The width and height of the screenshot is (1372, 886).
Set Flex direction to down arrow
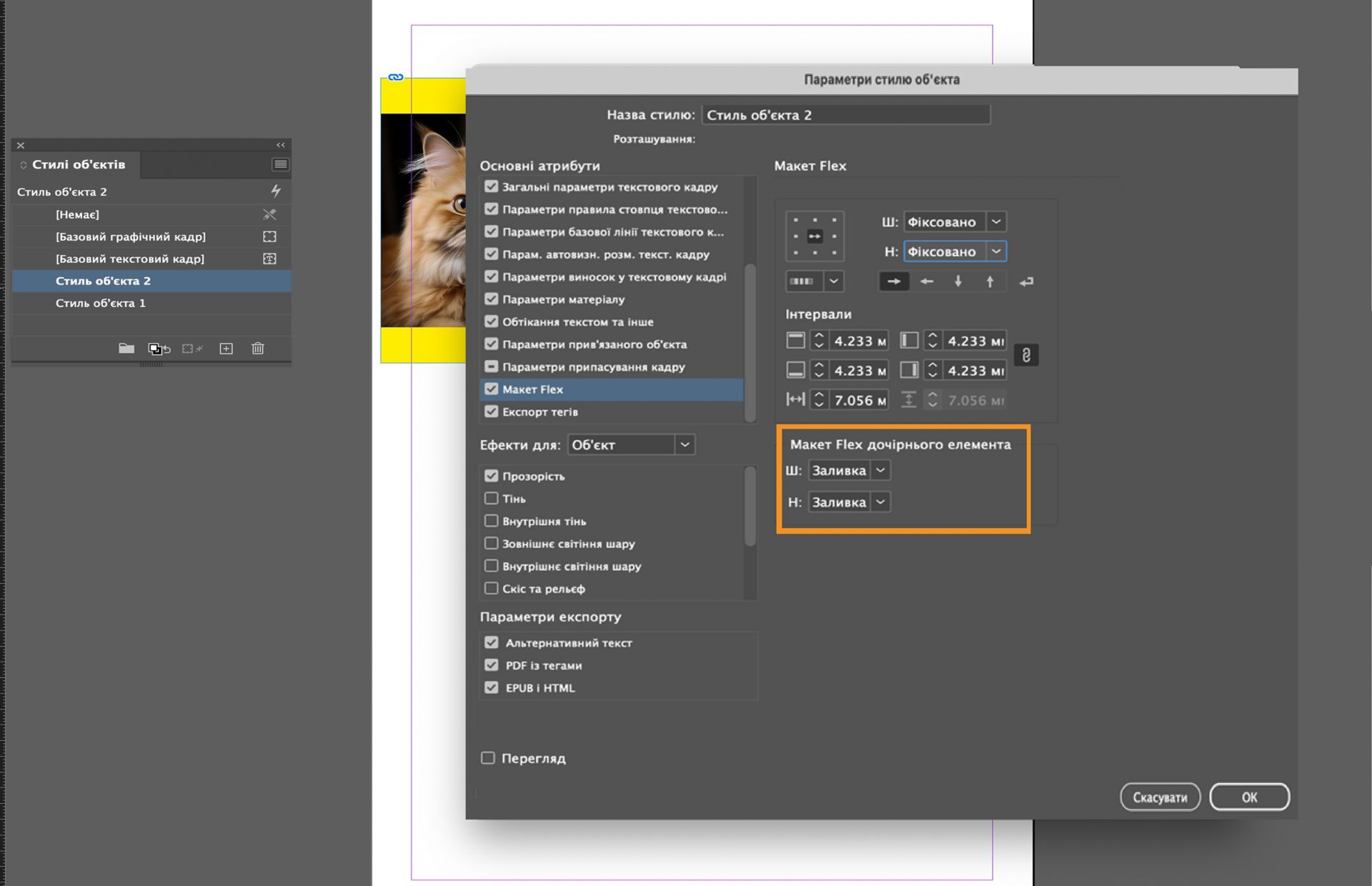958,282
